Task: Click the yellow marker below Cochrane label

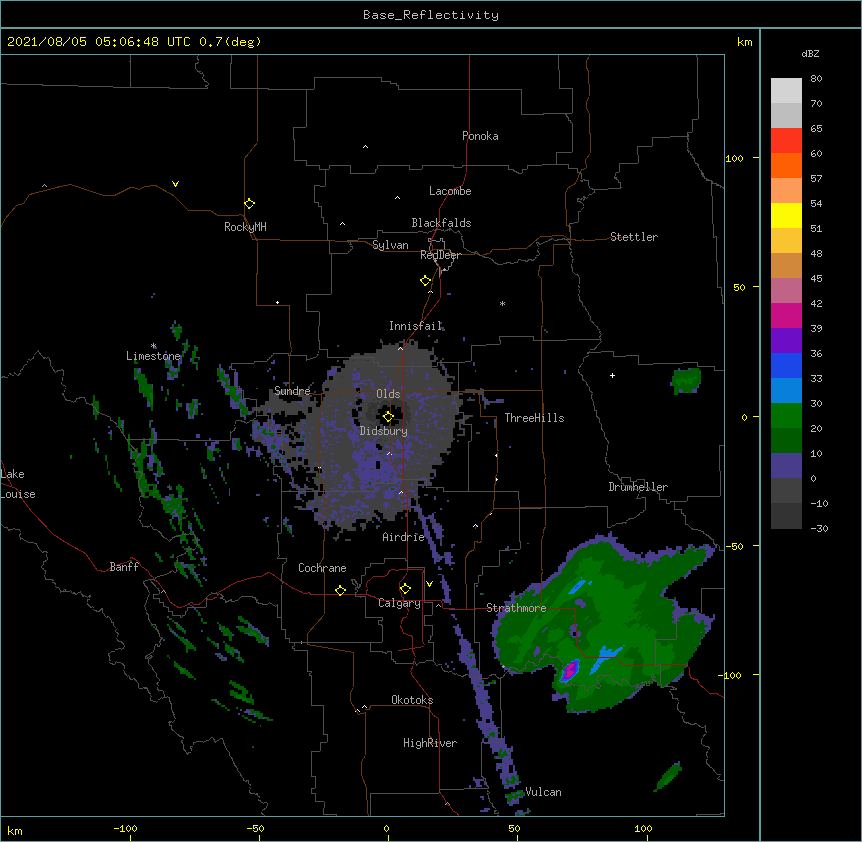Action: tap(340, 590)
